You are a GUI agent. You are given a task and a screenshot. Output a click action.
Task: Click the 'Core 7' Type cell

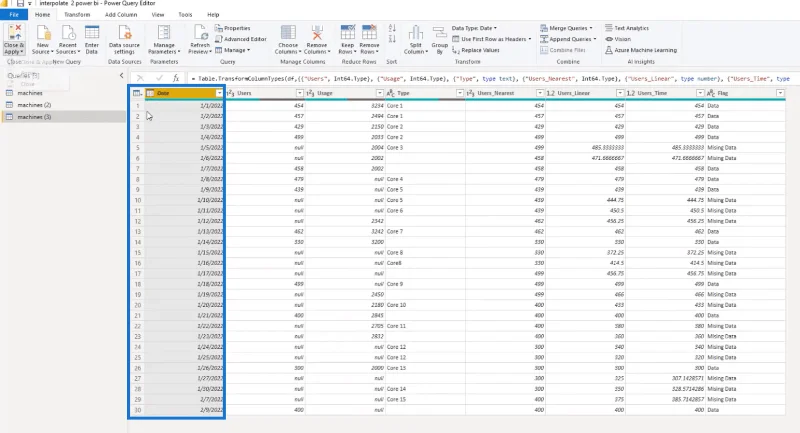click(425, 232)
